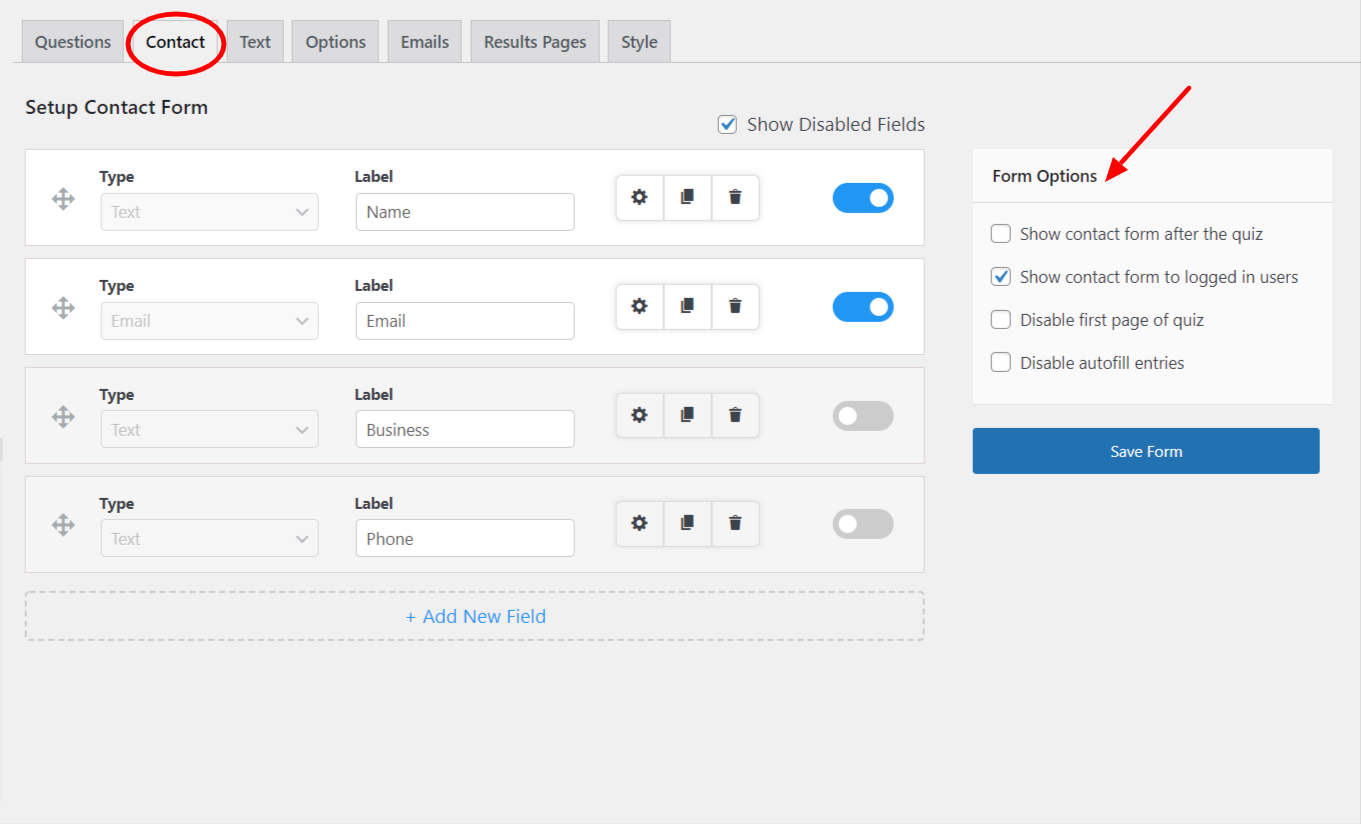
Task: Delete the Email field via trash icon
Action: (735, 306)
